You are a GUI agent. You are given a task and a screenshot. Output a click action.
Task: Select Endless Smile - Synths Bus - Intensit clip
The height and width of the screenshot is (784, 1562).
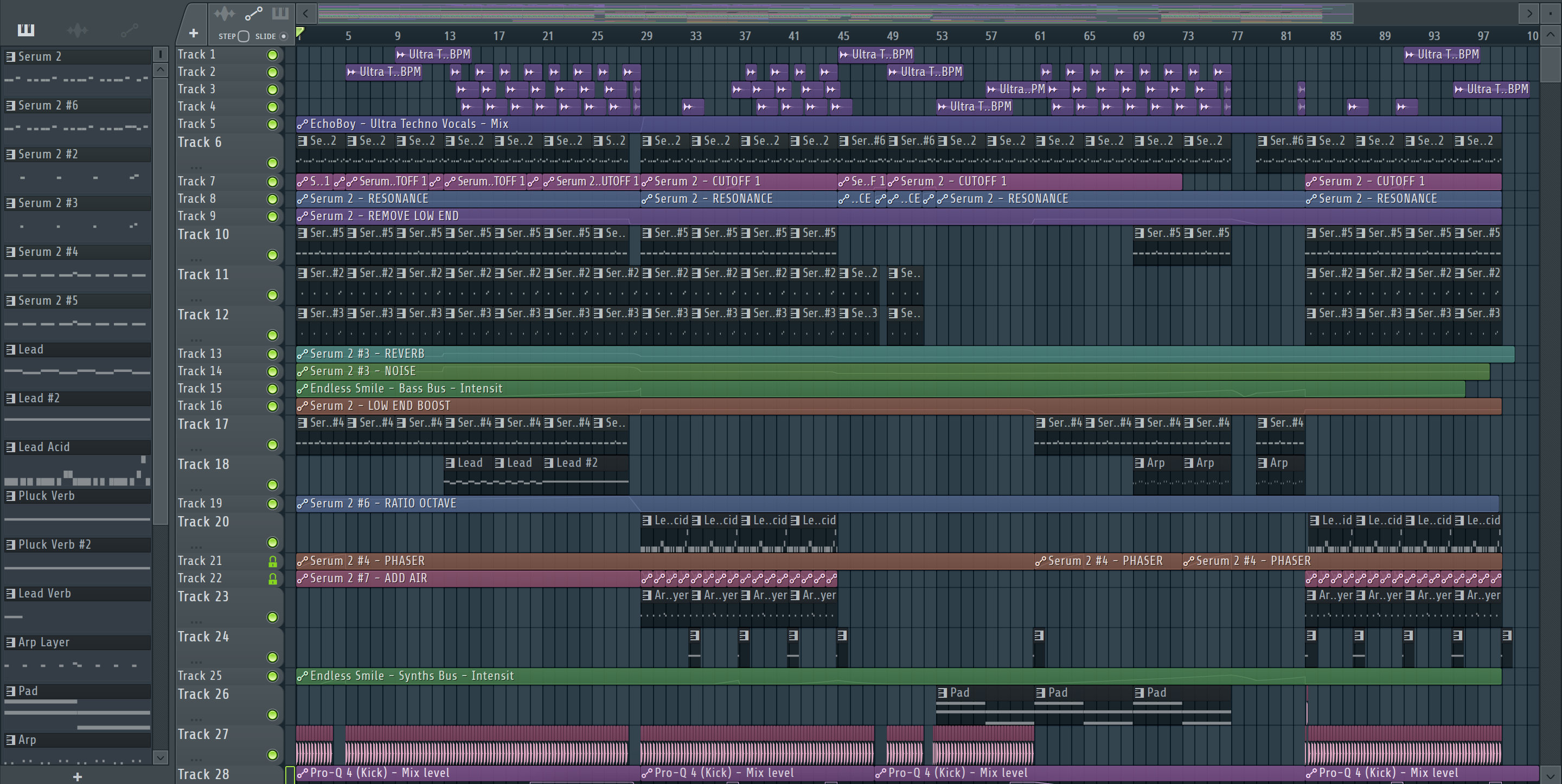[x=899, y=676]
